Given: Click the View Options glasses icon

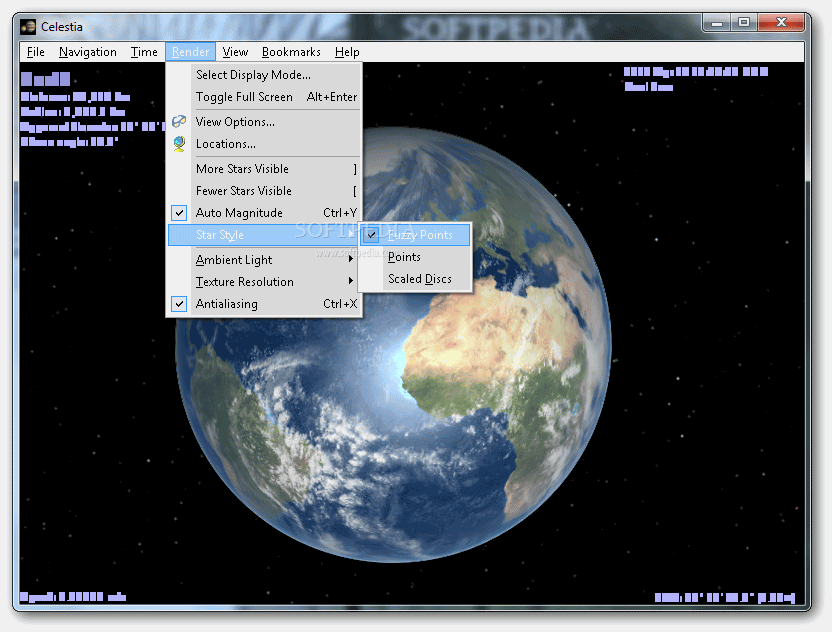Looking at the screenshot, I should 179,122.
